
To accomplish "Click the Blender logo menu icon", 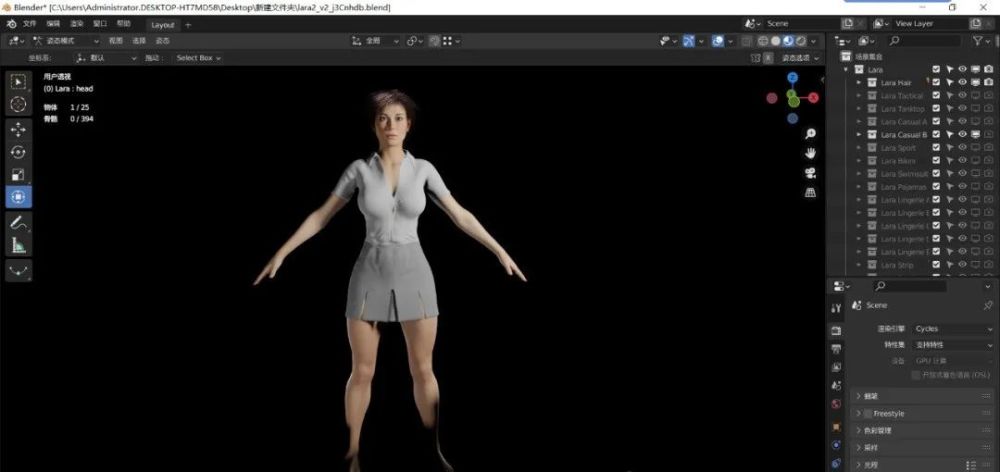I will [11, 24].
